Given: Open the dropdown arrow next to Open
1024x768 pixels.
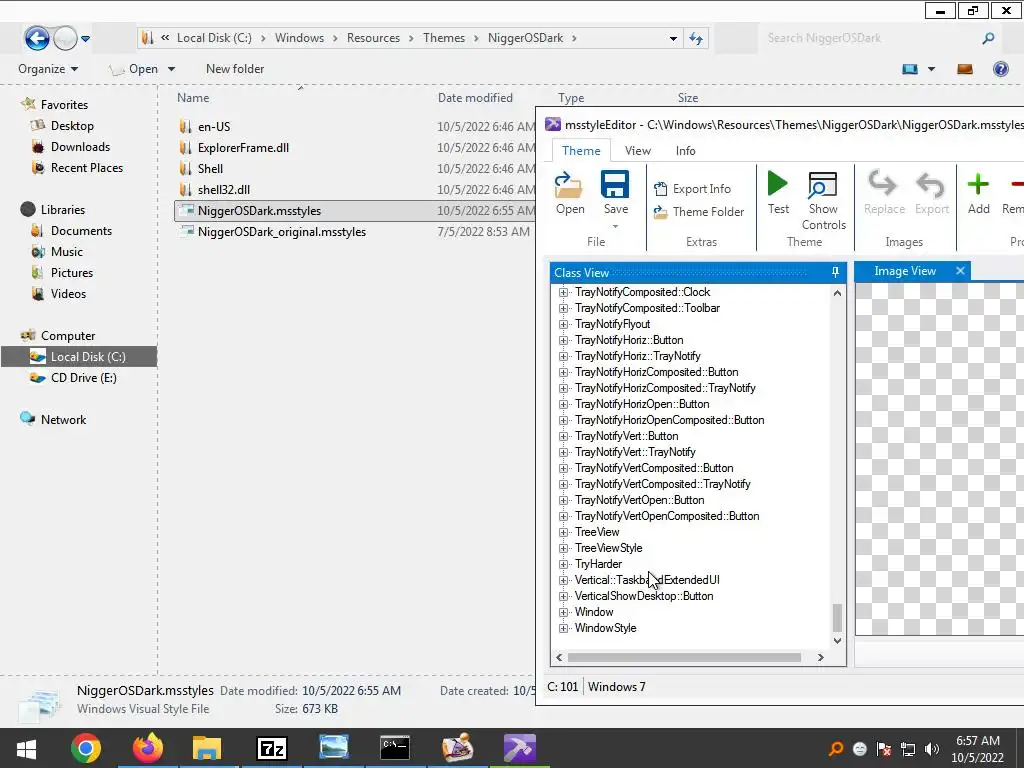Looking at the screenshot, I should pos(171,69).
